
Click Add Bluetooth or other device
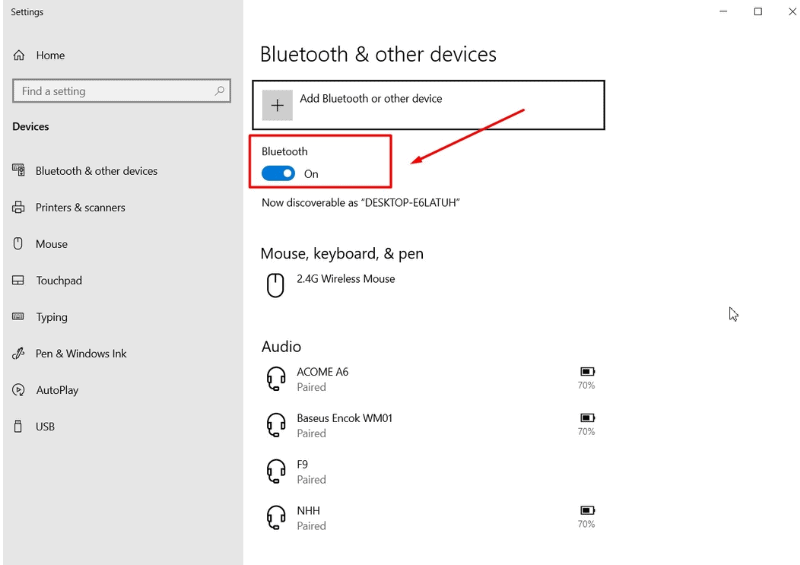coord(370,99)
